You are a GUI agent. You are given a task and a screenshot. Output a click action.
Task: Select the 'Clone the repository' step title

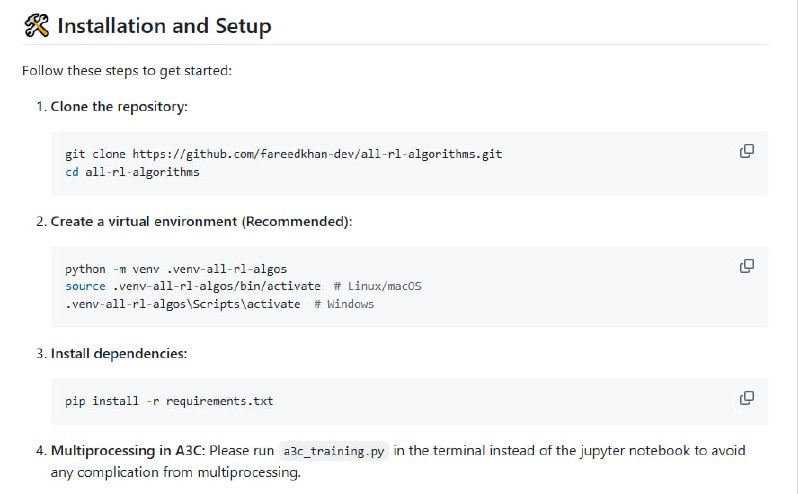point(119,106)
